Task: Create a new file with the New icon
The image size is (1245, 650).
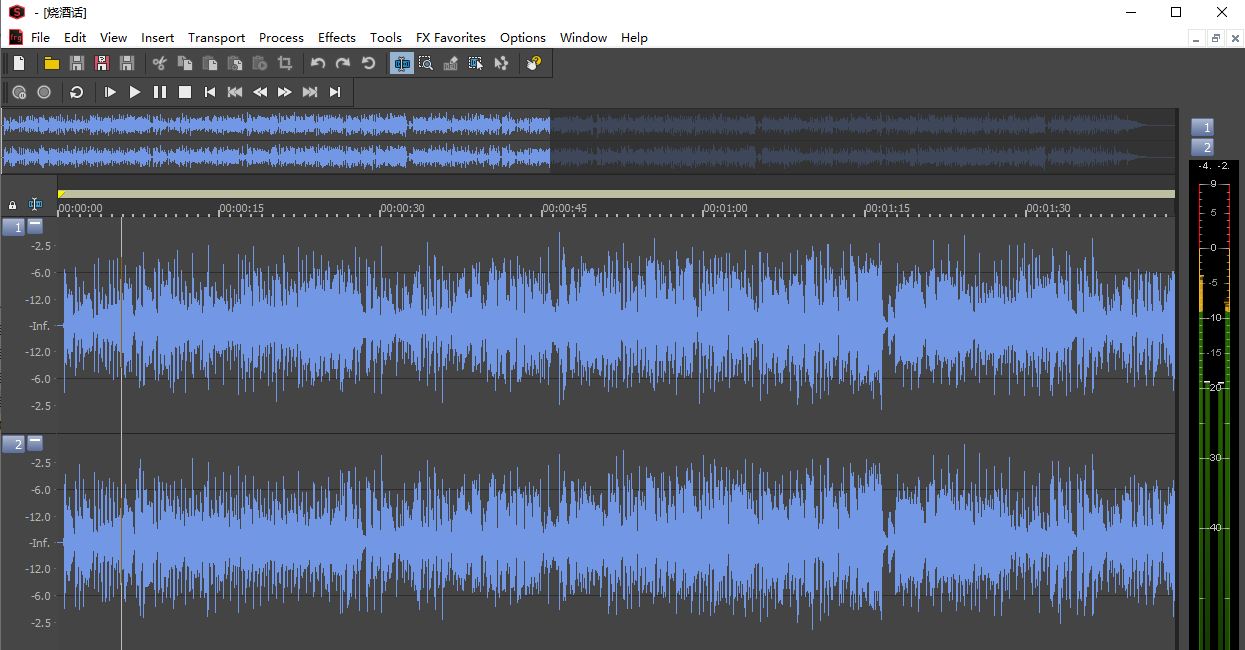Action: 19,63
